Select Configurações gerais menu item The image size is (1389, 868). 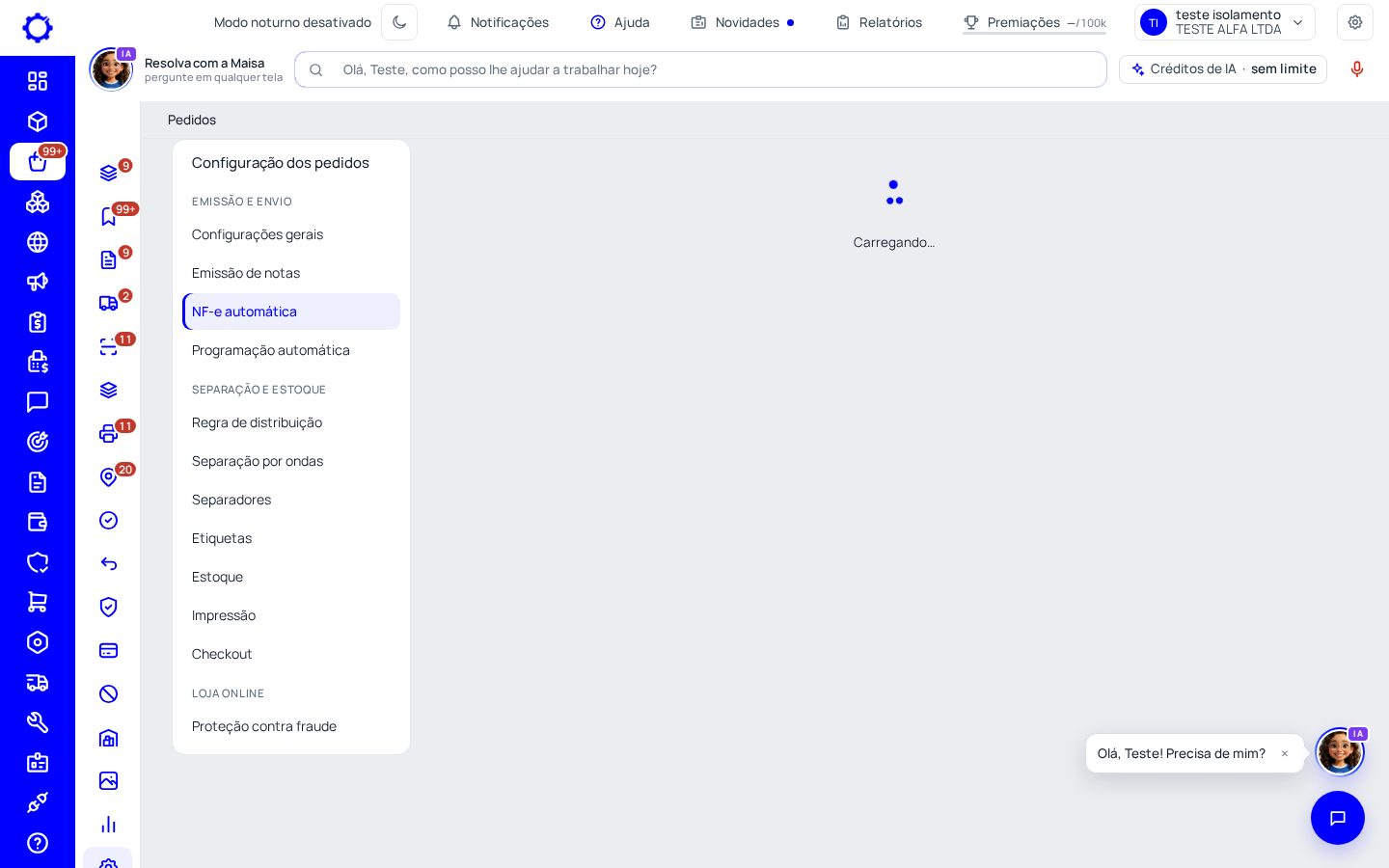291,234
